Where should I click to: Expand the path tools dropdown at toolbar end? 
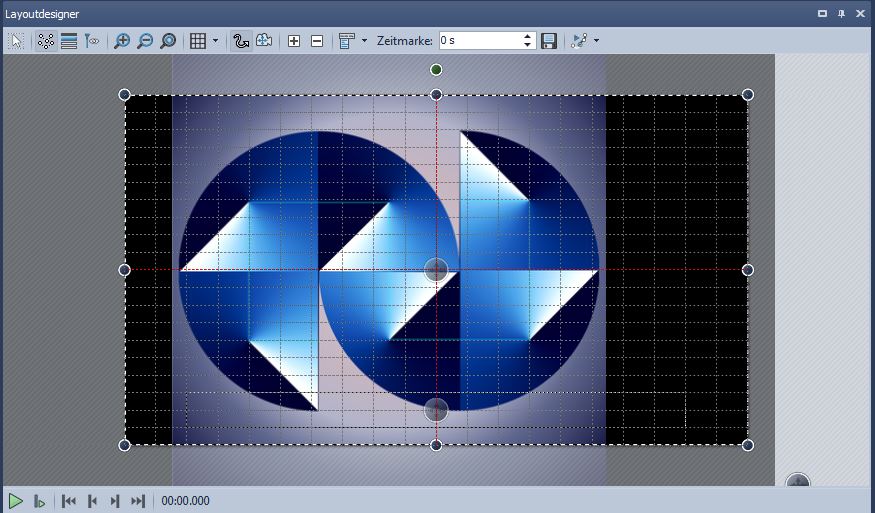tap(597, 41)
